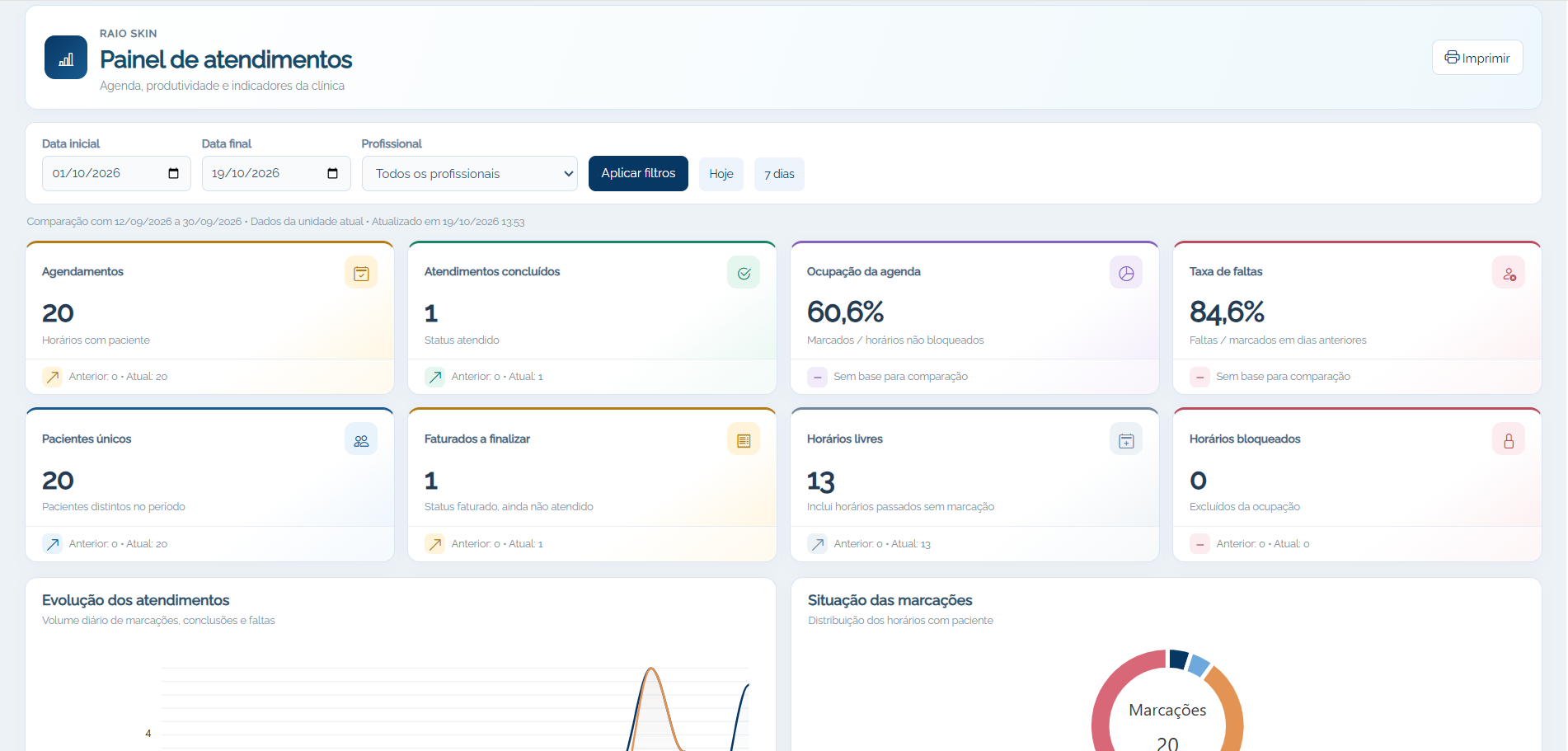Click the Horários livres calendar-plus icon

click(1126, 440)
